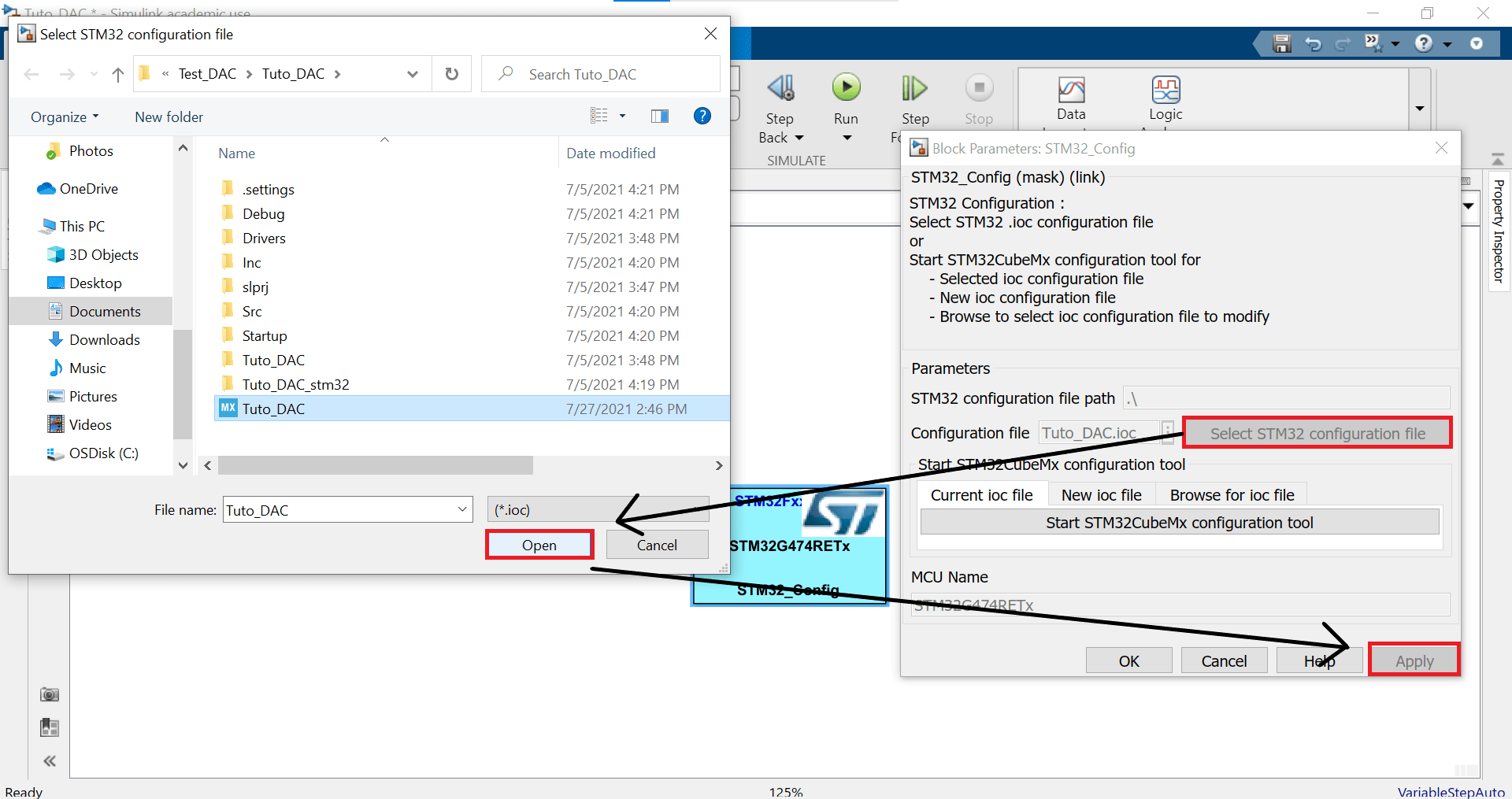Click the STM32_Config block on canvas

pos(790,546)
